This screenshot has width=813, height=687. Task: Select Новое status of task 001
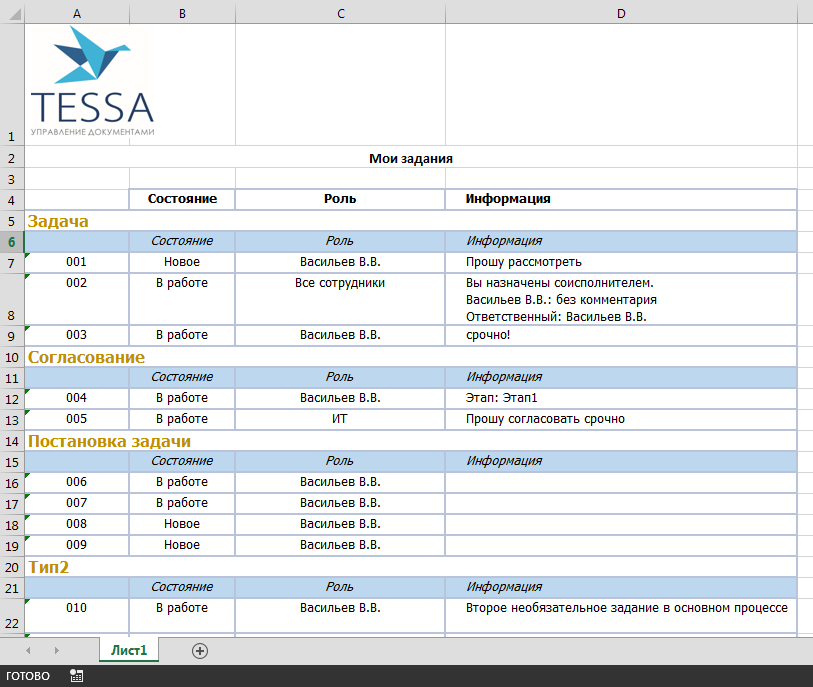[182, 262]
